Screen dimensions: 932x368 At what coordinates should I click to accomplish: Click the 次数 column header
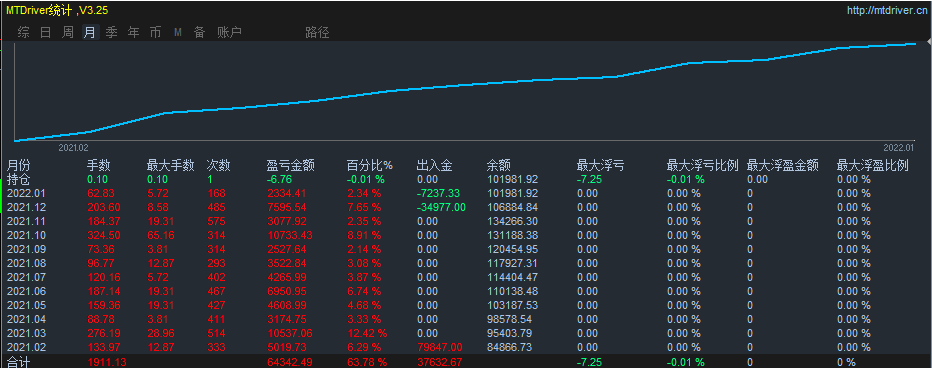218,166
